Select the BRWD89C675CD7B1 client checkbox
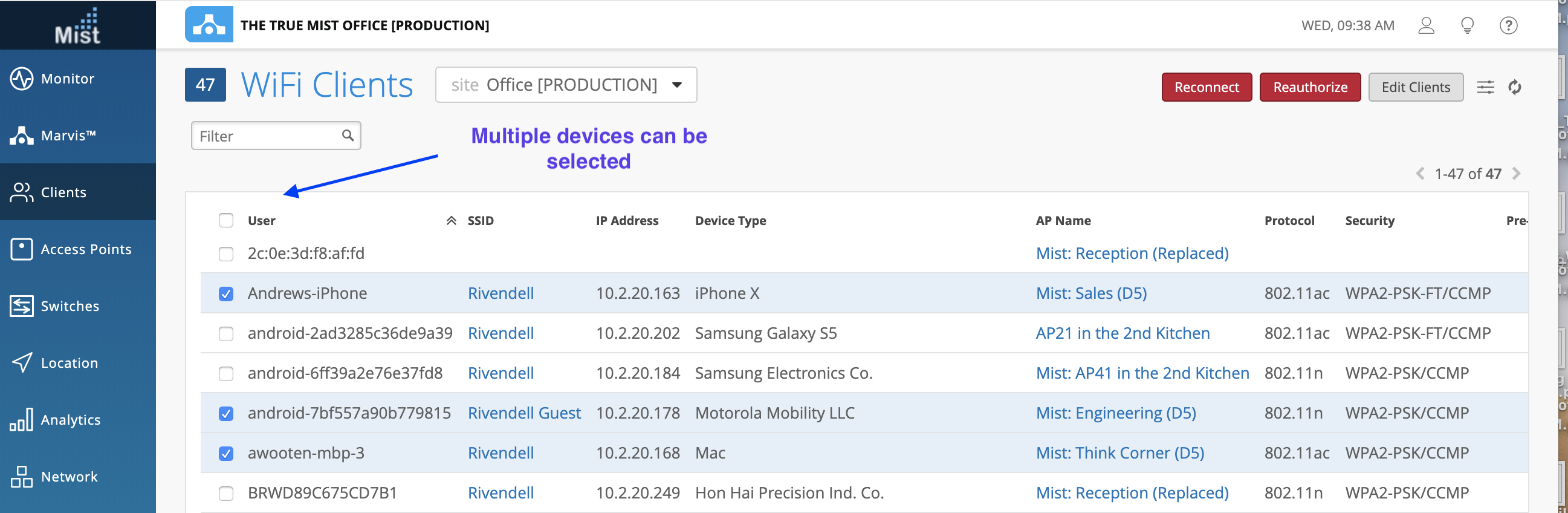 click(226, 493)
